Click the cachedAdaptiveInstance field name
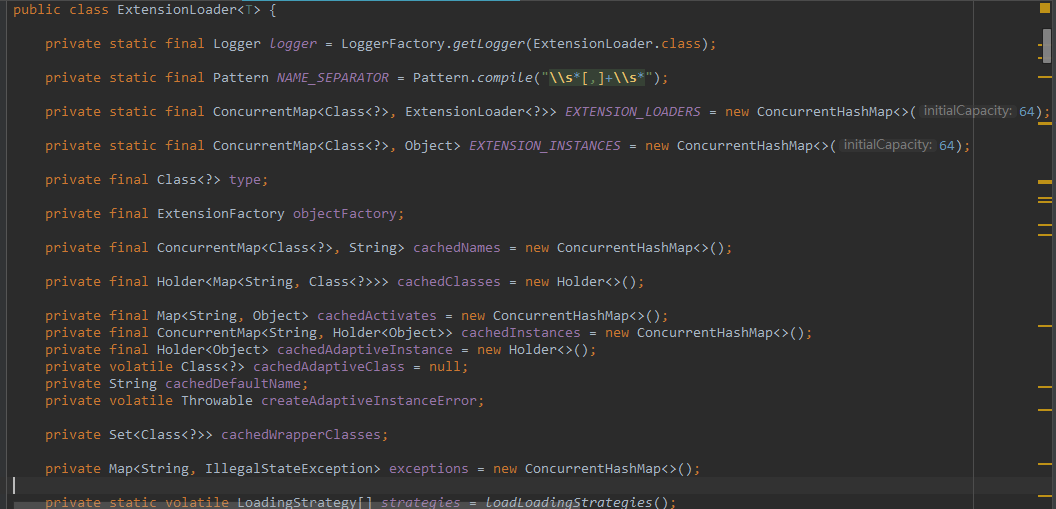This screenshot has height=509, width=1056. pos(365,349)
